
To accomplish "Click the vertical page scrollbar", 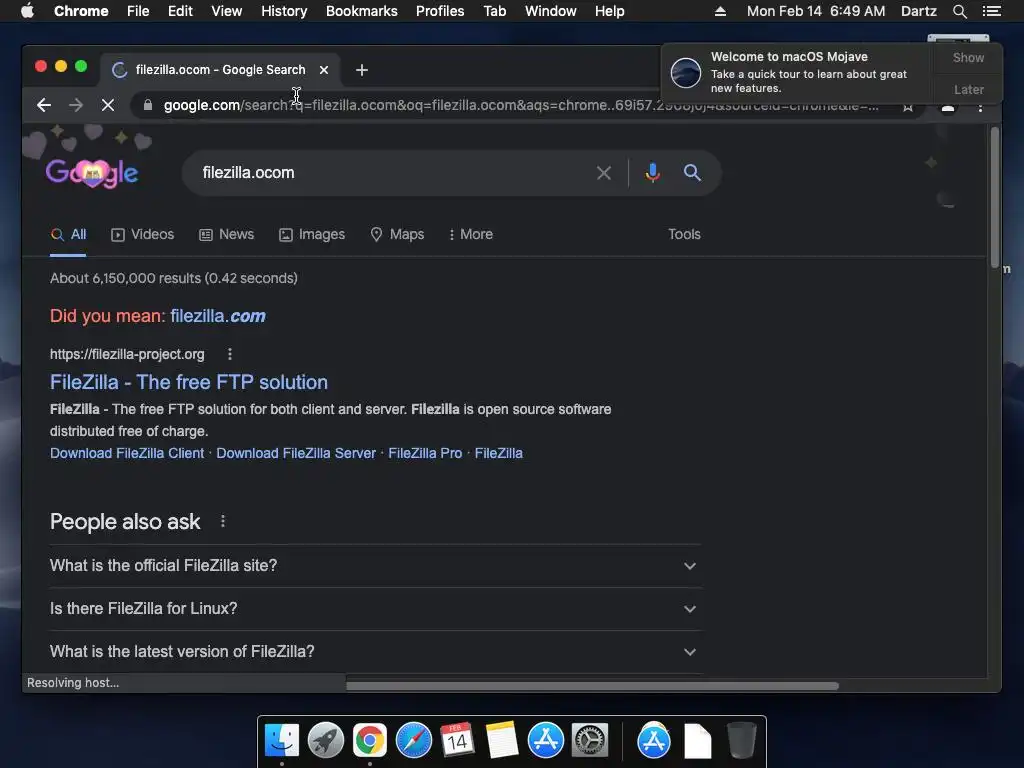I will [994, 196].
